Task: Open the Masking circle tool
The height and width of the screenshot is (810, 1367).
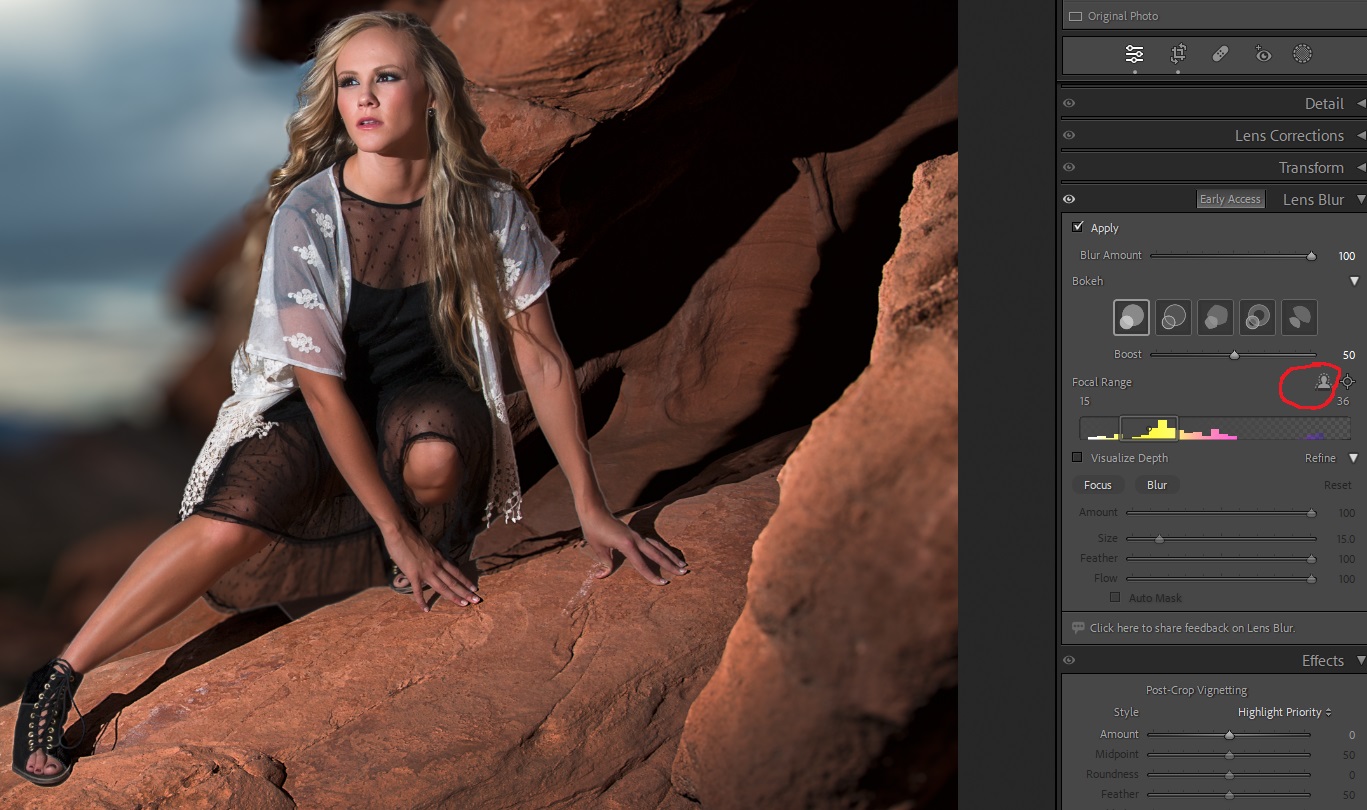Action: coord(1302,54)
